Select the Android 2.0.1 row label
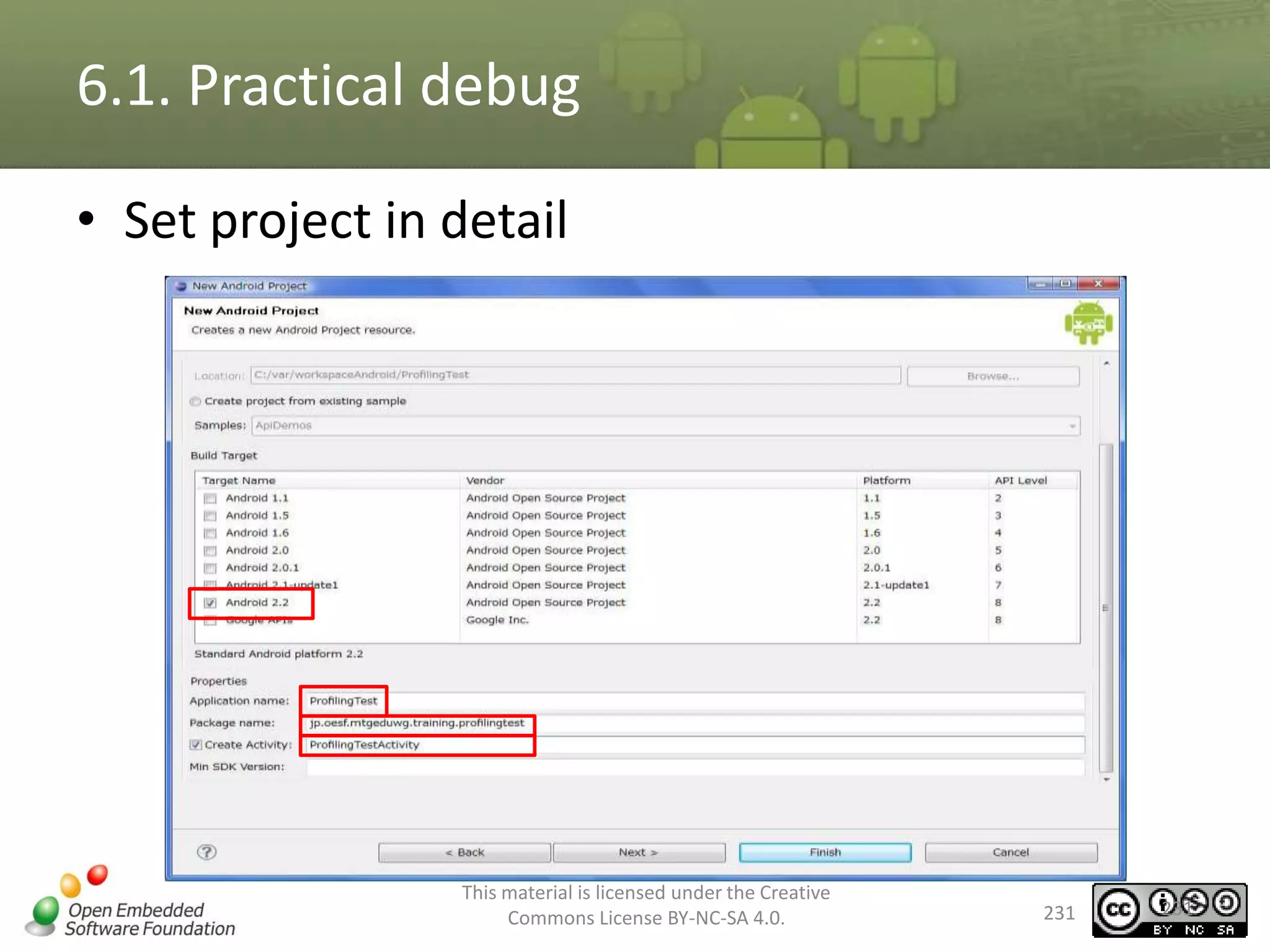 tap(262, 568)
